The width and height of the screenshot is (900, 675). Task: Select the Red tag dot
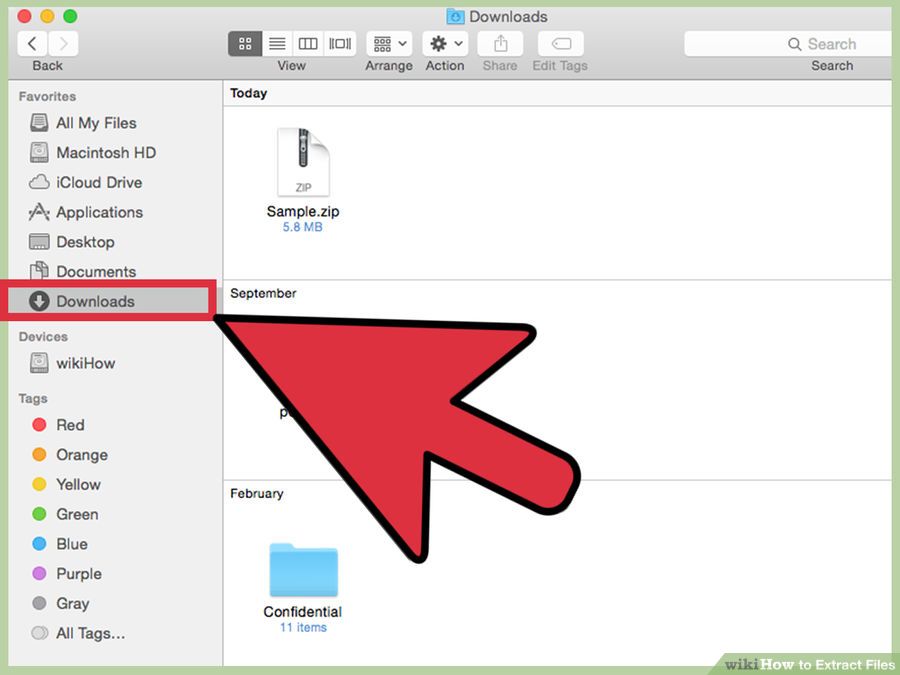click(x=39, y=425)
